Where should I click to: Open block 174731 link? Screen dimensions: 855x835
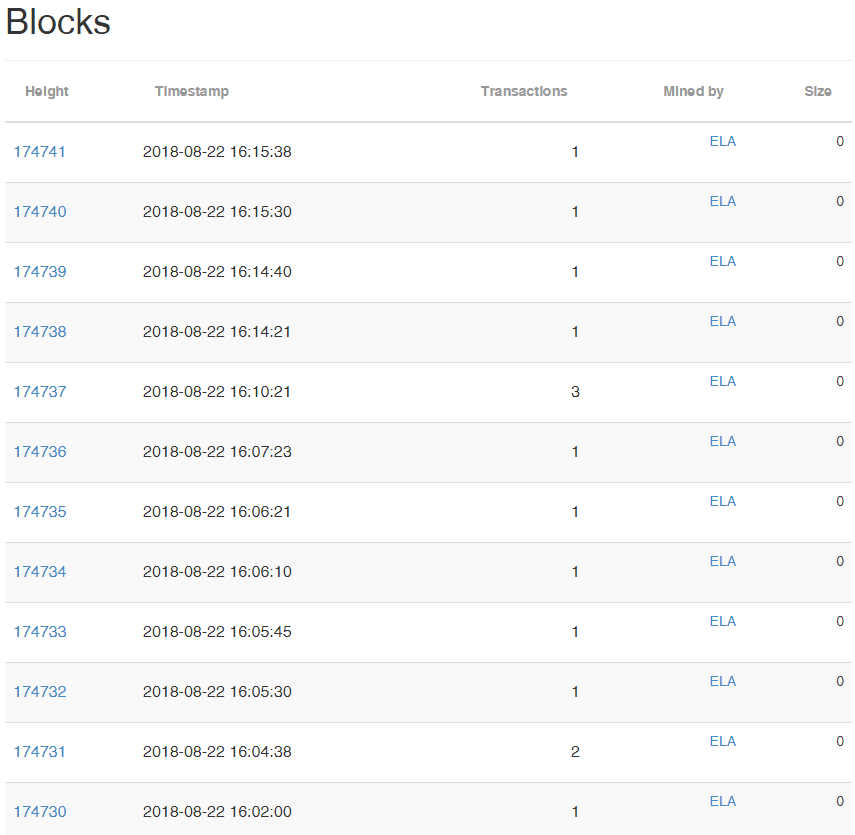click(39, 752)
